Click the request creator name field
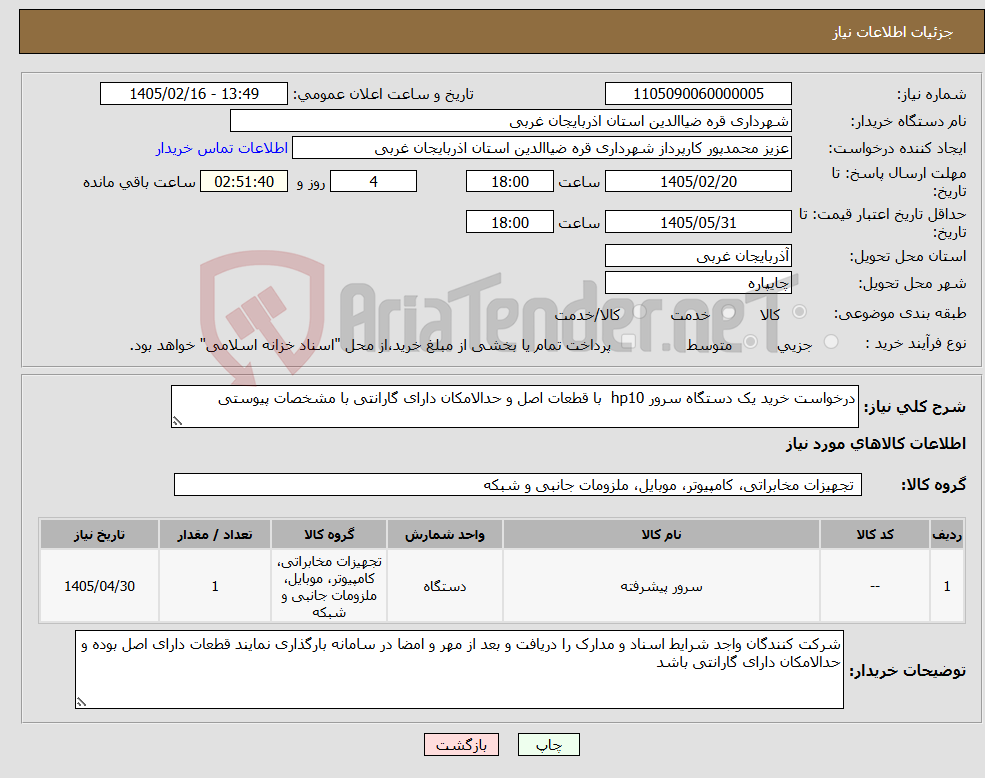The width and height of the screenshot is (985, 778). click(x=541, y=148)
